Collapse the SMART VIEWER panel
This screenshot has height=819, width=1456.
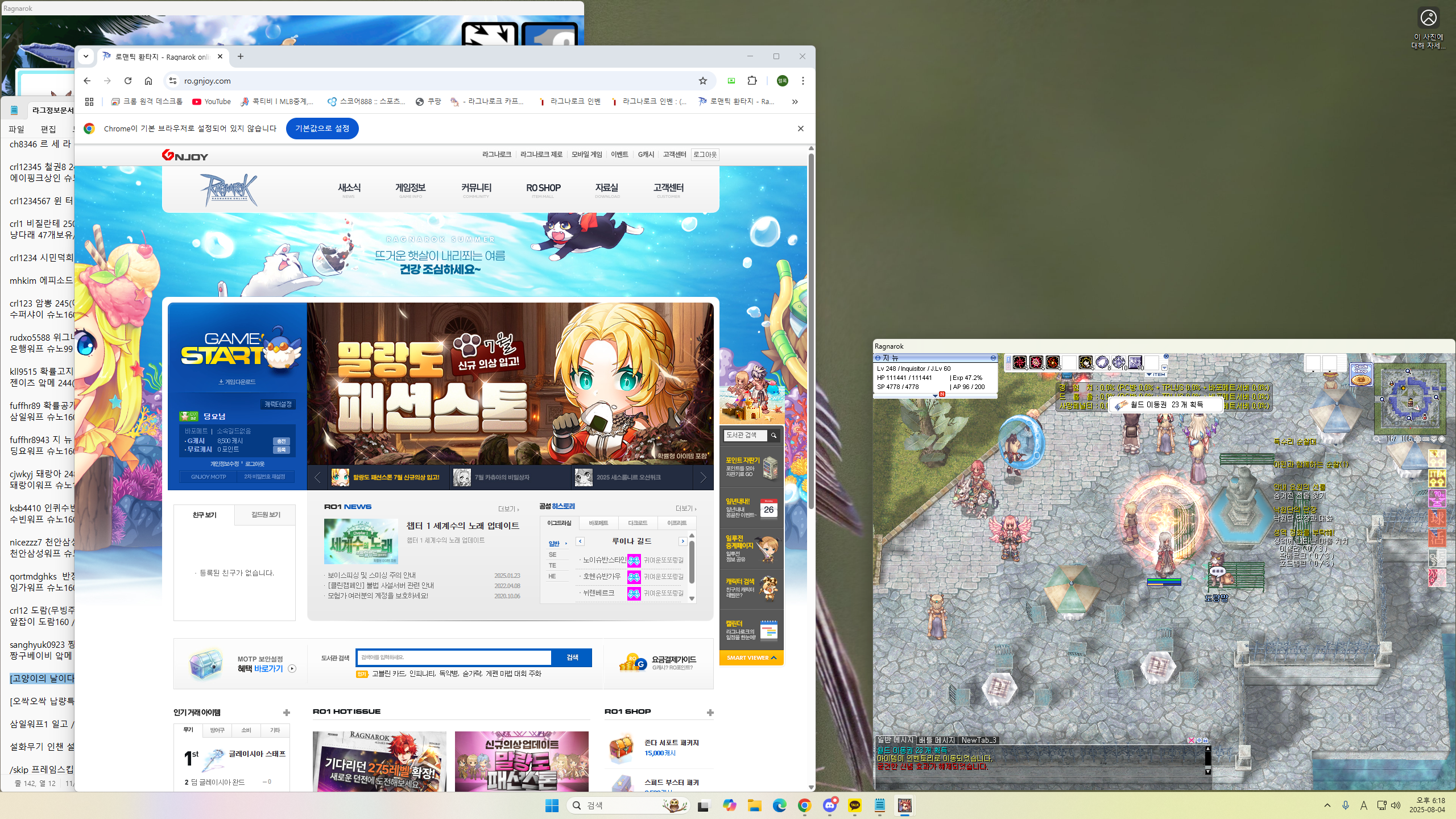point(751,657)
